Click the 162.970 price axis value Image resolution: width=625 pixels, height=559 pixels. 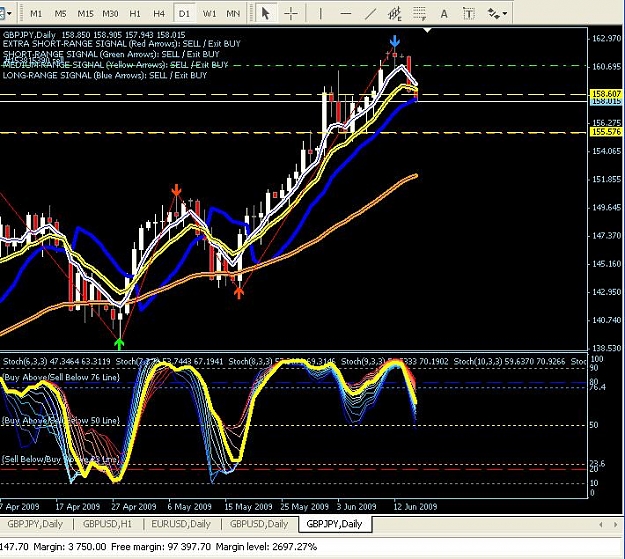click(x=607, y=38)
